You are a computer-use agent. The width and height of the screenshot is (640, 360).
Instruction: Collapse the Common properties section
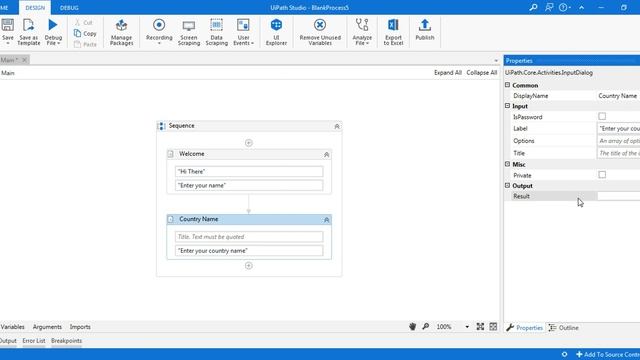507,85
